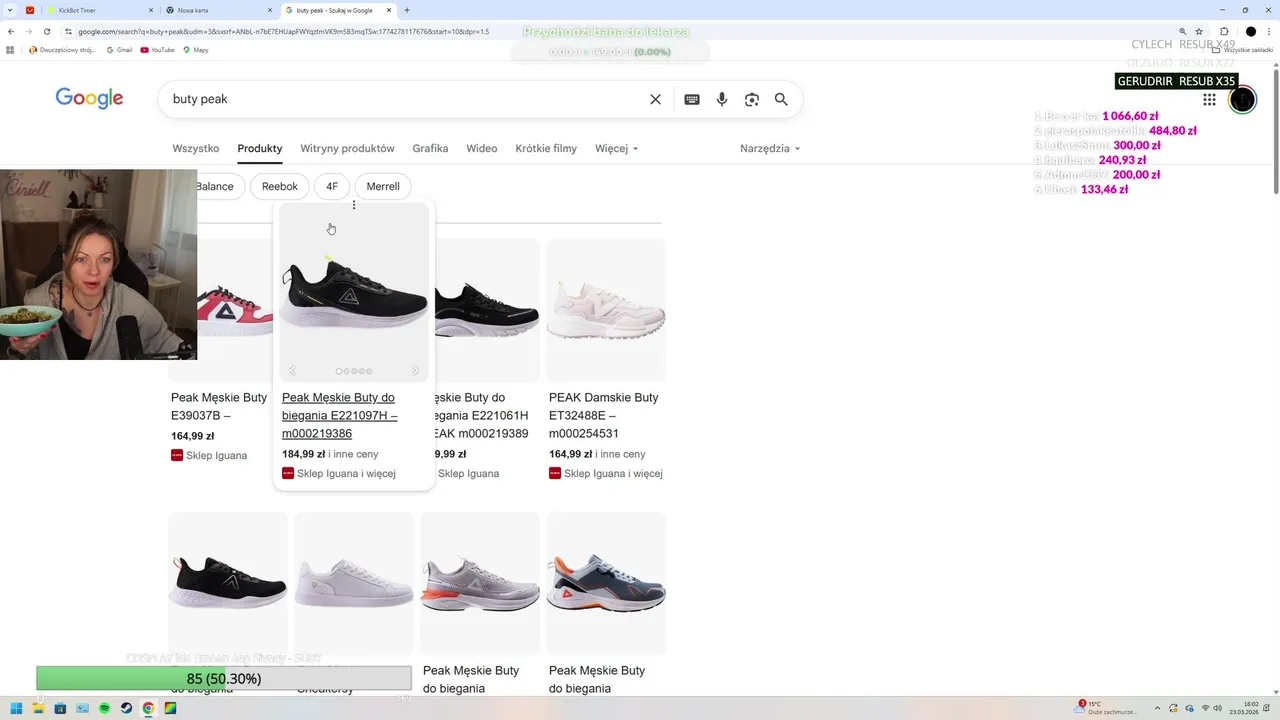Expand the Narzędzia tools dropdown

(770, 148)
